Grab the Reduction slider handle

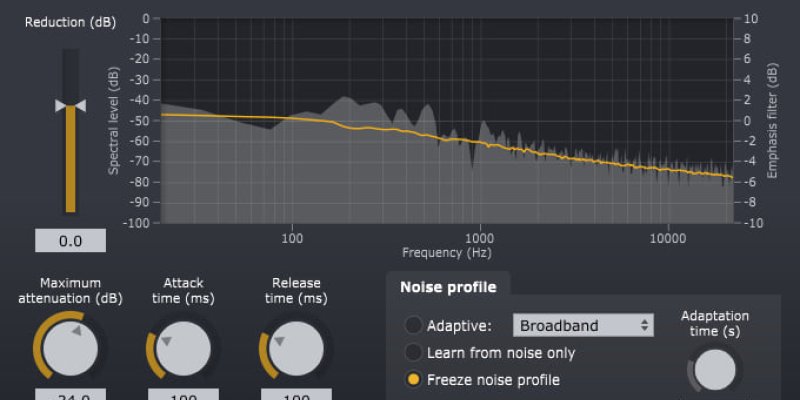point(70,105)
